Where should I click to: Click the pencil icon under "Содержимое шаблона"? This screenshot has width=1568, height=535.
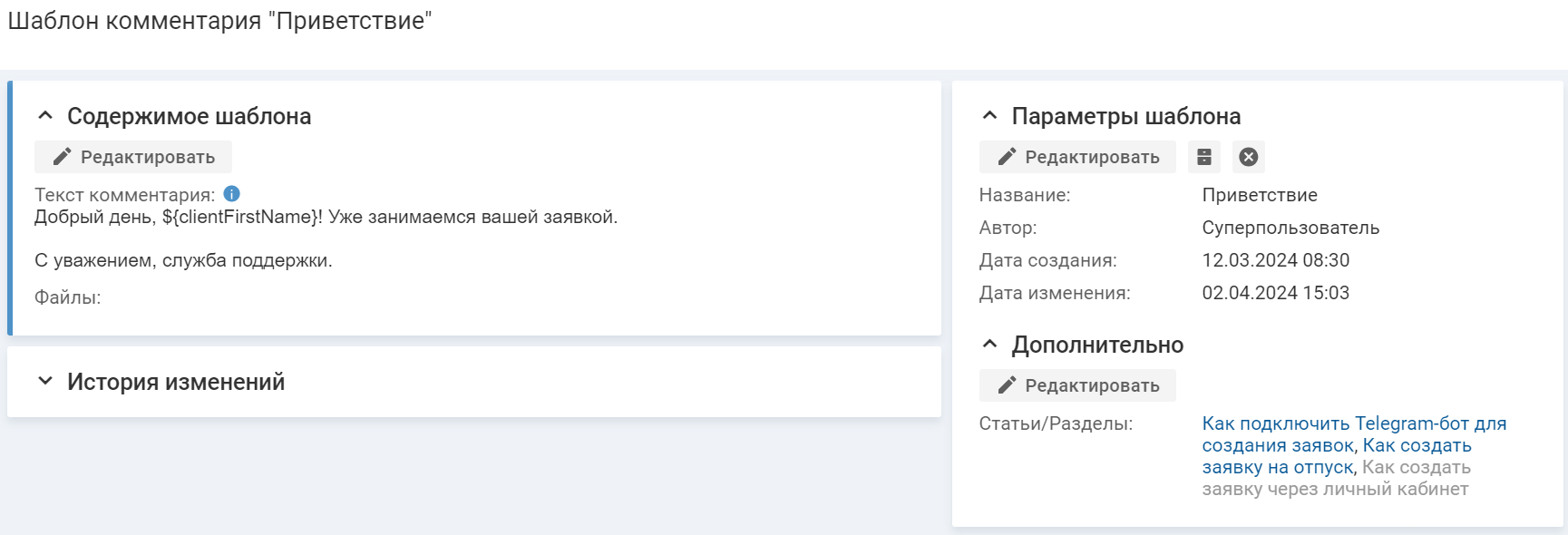coord(62,157)
